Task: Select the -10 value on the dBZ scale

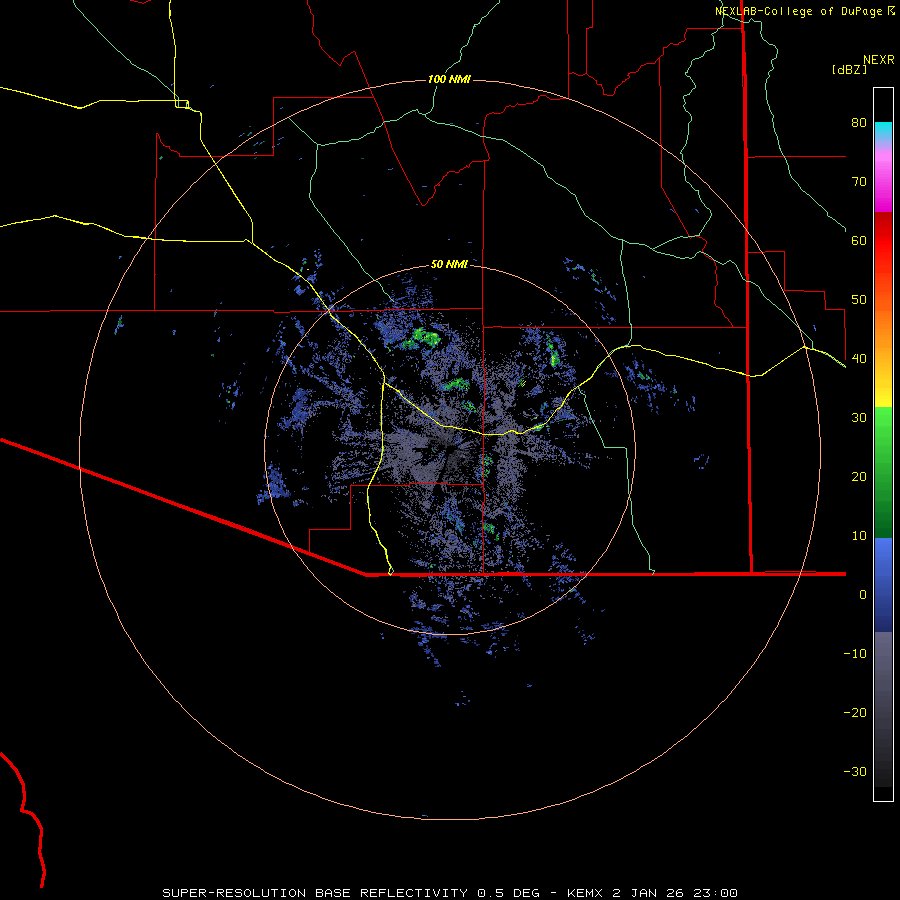Action: click(x=855, y=654)
